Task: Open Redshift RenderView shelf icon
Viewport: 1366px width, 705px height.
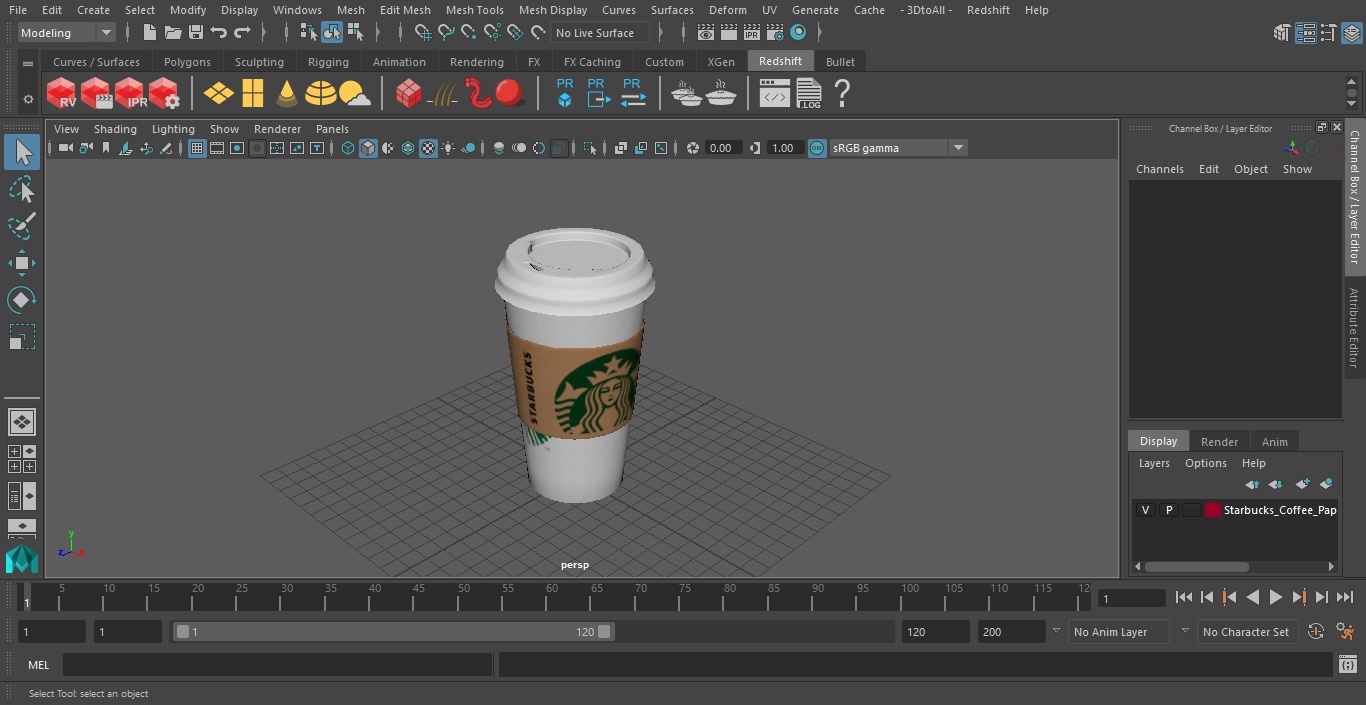Action: [x=62, y=94]
